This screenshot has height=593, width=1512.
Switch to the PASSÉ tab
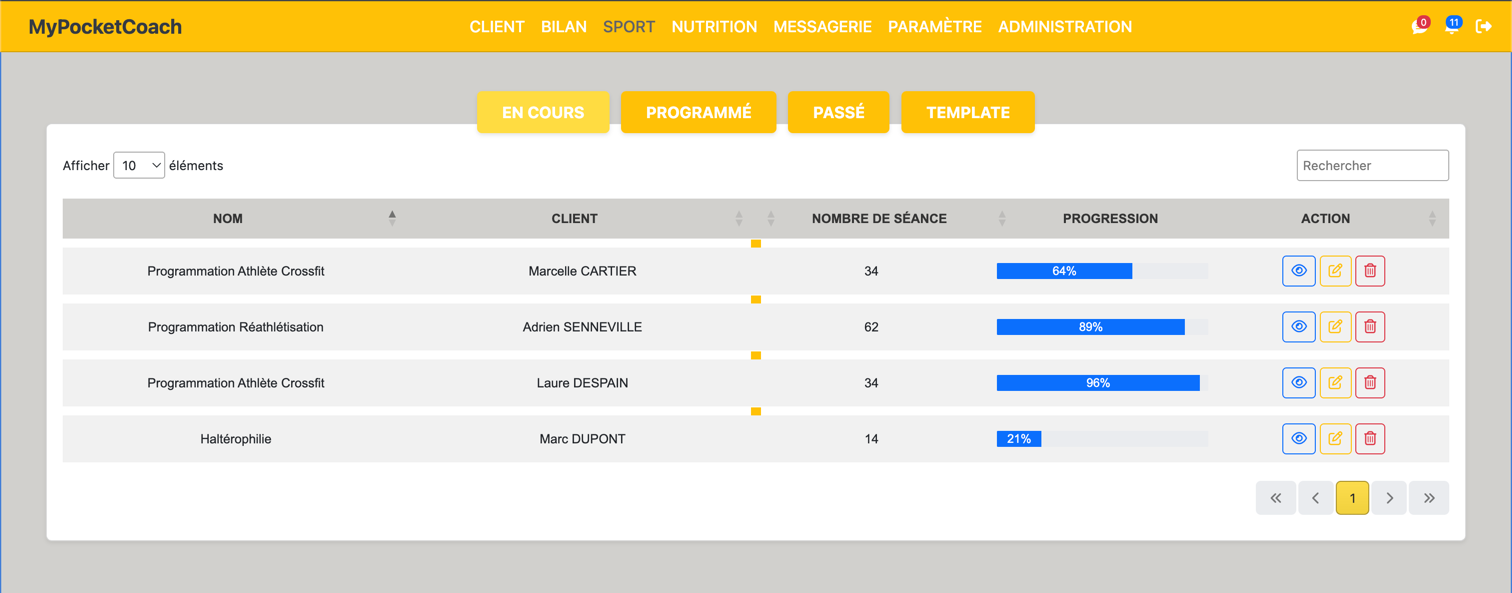[x=838, y=112]
